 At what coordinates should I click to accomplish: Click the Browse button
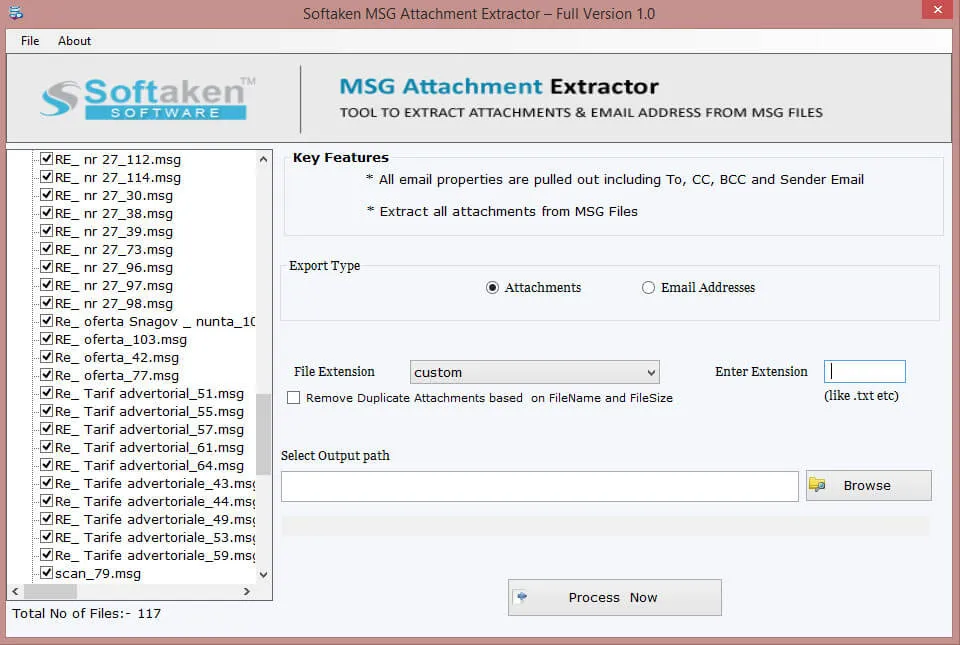coord(869,485)
